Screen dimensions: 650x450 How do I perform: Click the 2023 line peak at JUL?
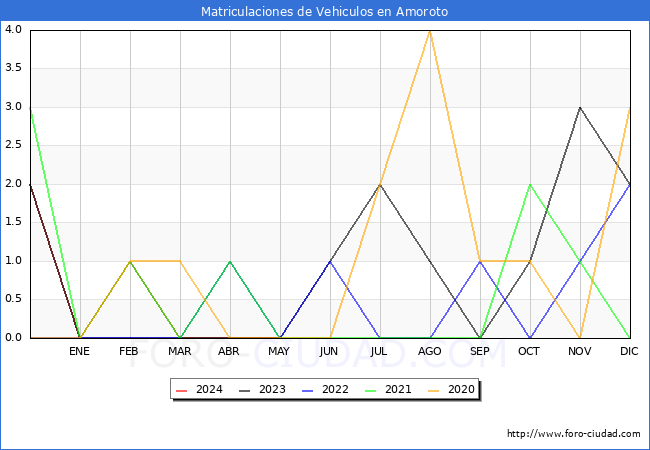pos(380,184)
